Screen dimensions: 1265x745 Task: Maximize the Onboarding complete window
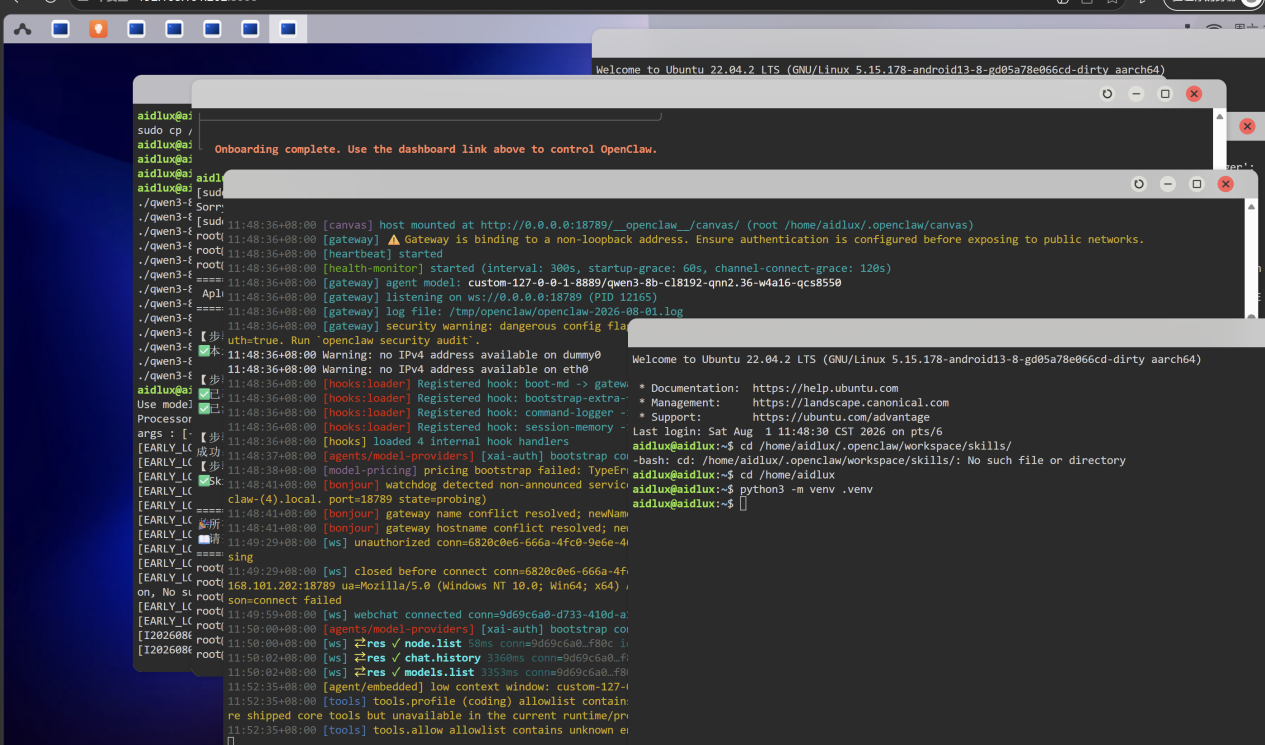[x=1165, y=94]
